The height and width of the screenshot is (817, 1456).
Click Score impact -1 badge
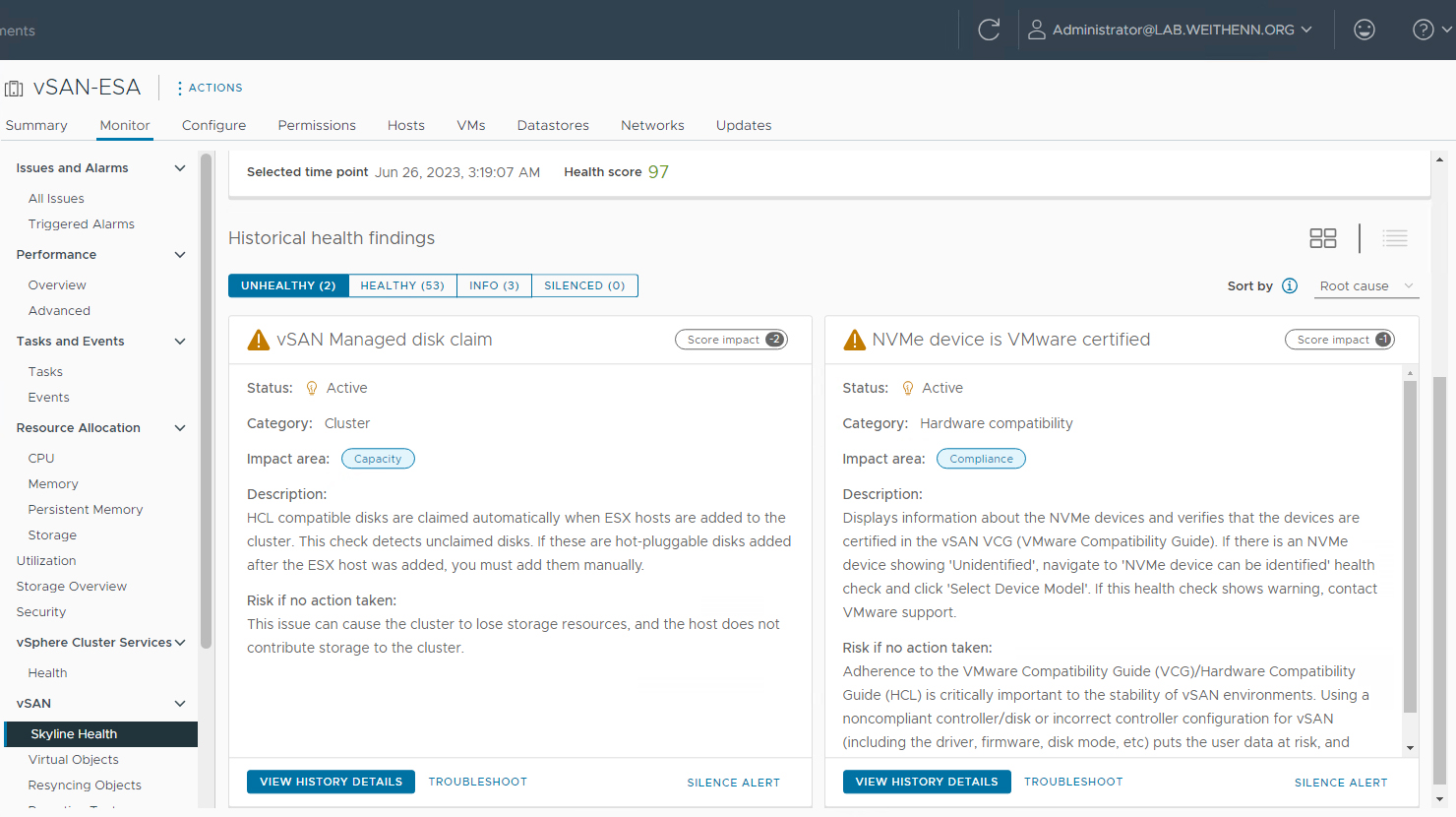coord(1340,340)
